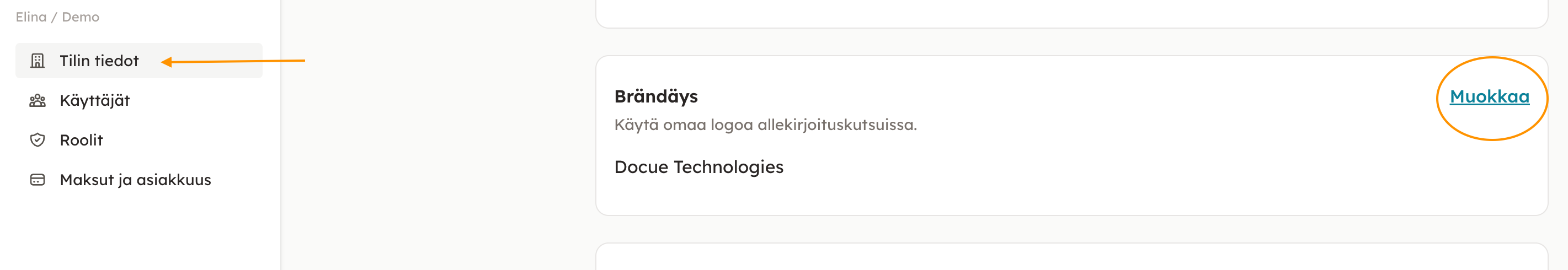The width and height of the screenshot is (1568, 270).
Task: Select Roolit in the sidebar
Action: 82,140
